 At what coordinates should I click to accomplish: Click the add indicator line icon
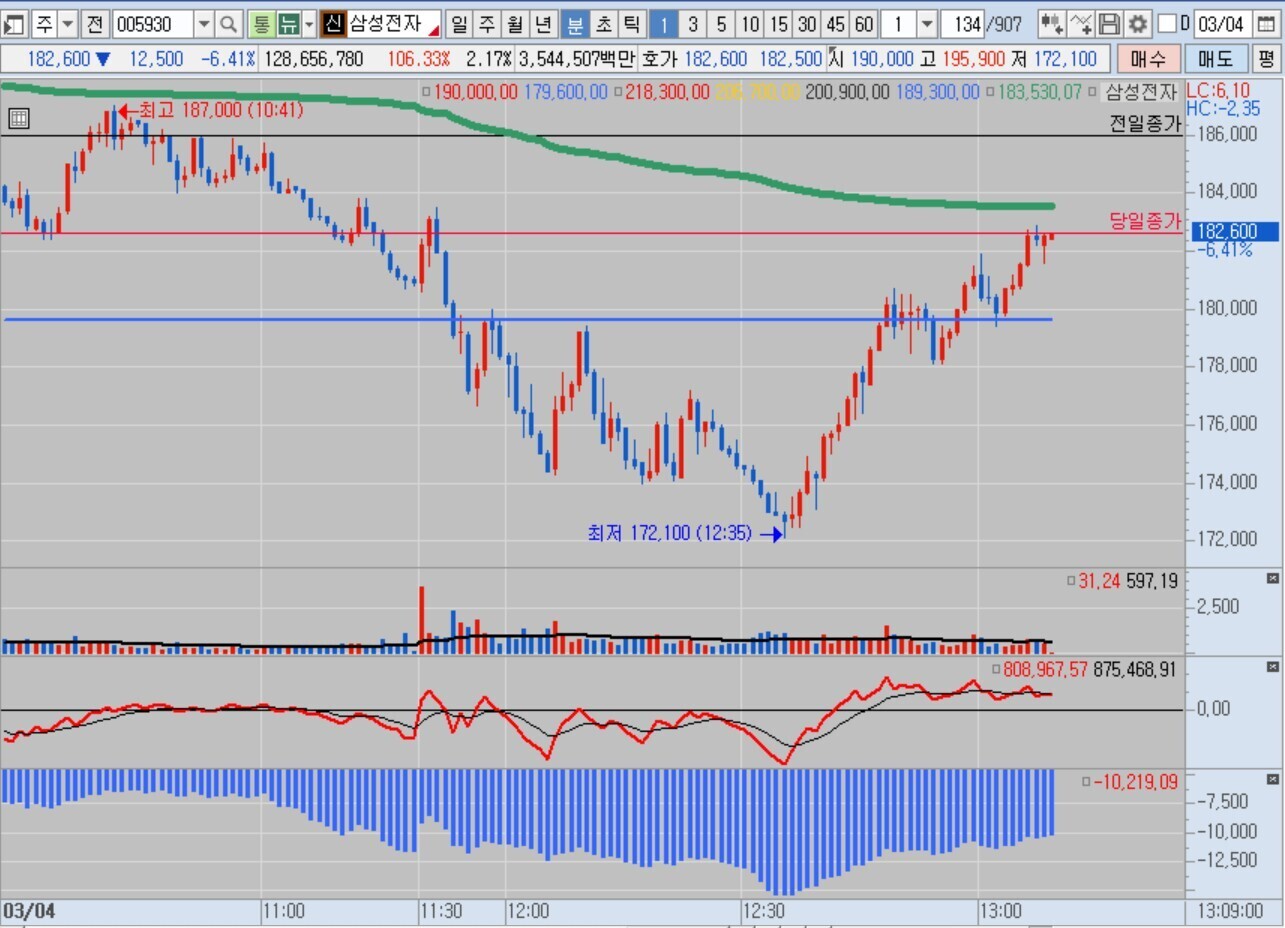click(x=1081, y=24)
